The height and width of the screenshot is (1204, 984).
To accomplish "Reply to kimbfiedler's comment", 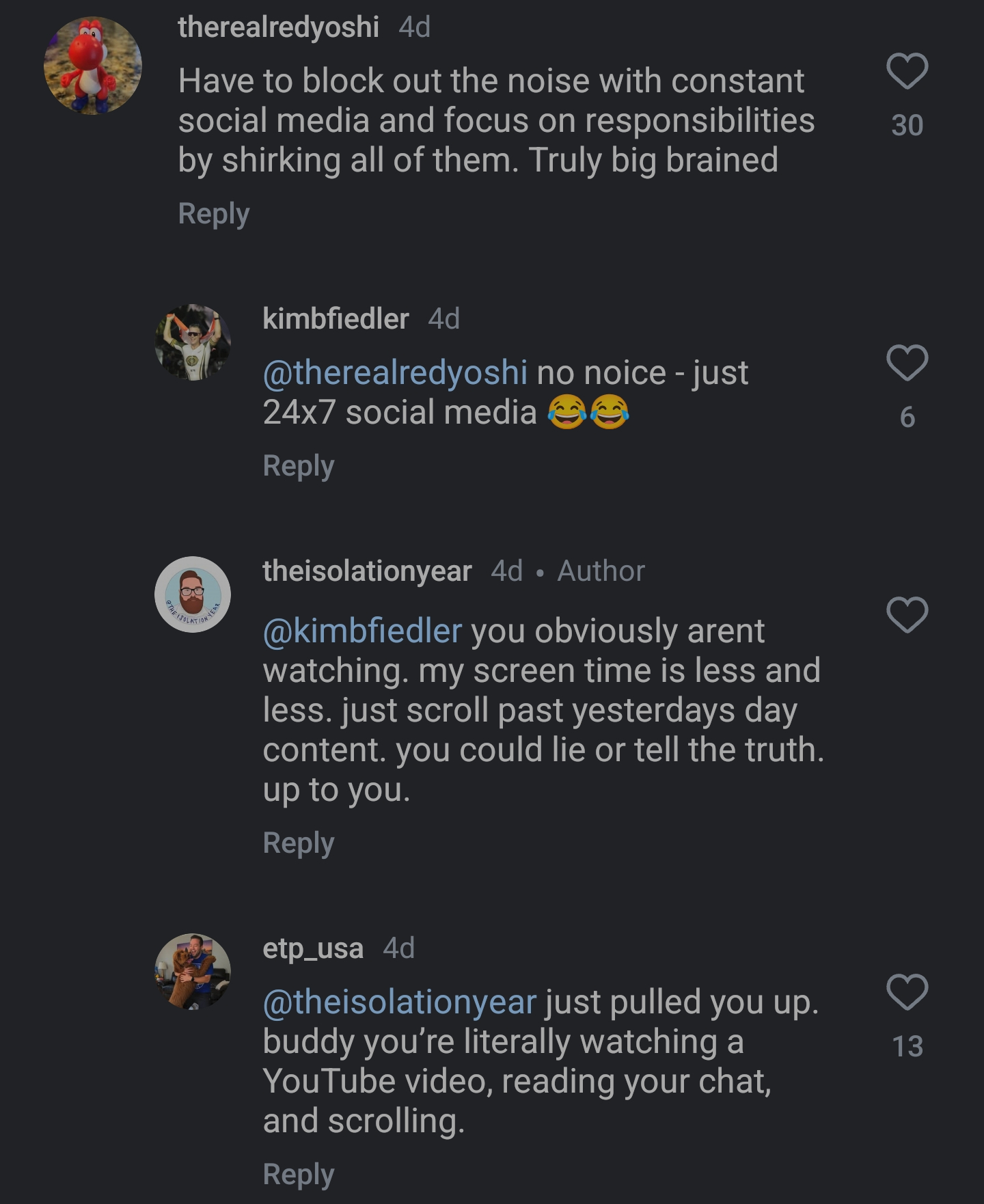I will point(299,466).
